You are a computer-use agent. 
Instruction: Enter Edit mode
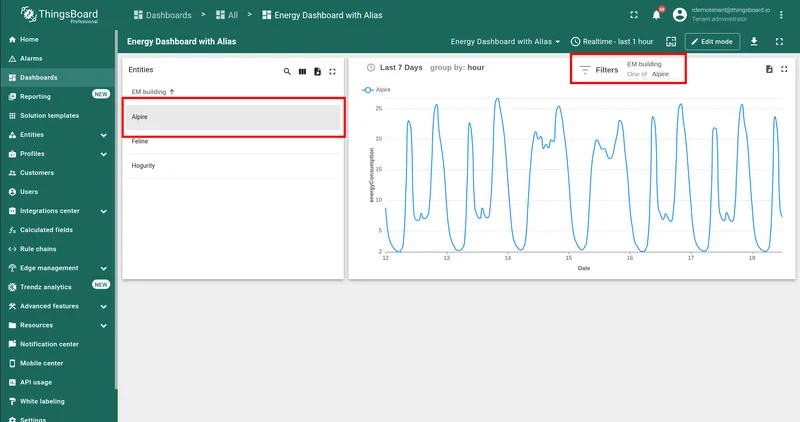(712, 42)
